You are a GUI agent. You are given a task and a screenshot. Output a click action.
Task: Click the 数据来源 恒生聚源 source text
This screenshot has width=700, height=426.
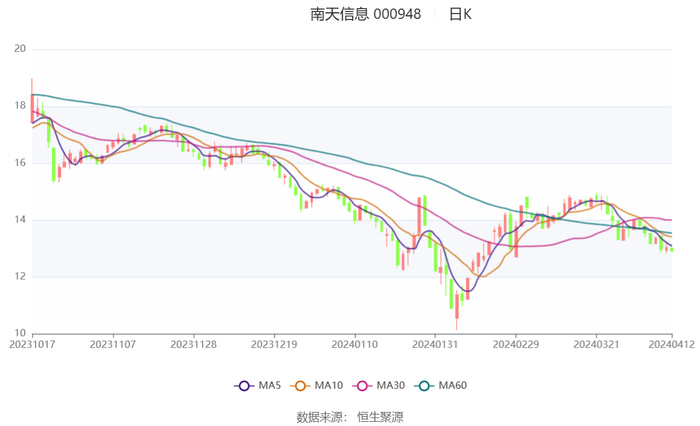click(x=349, y=416)
